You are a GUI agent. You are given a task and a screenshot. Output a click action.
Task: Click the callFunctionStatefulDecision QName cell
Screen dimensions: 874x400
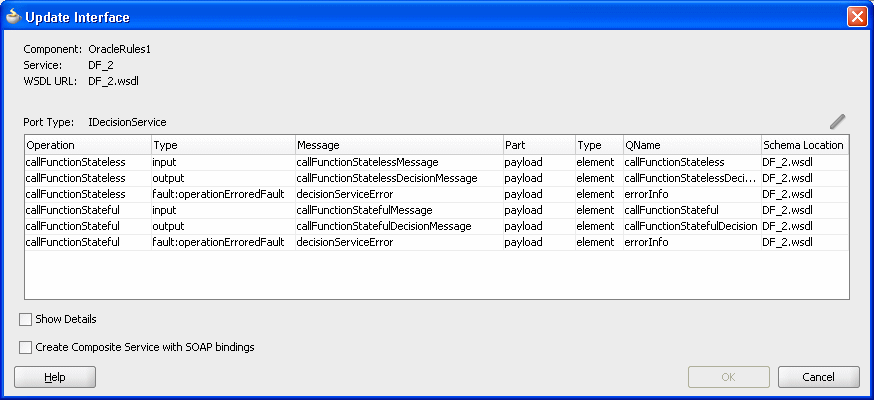(x=692, y=227)
